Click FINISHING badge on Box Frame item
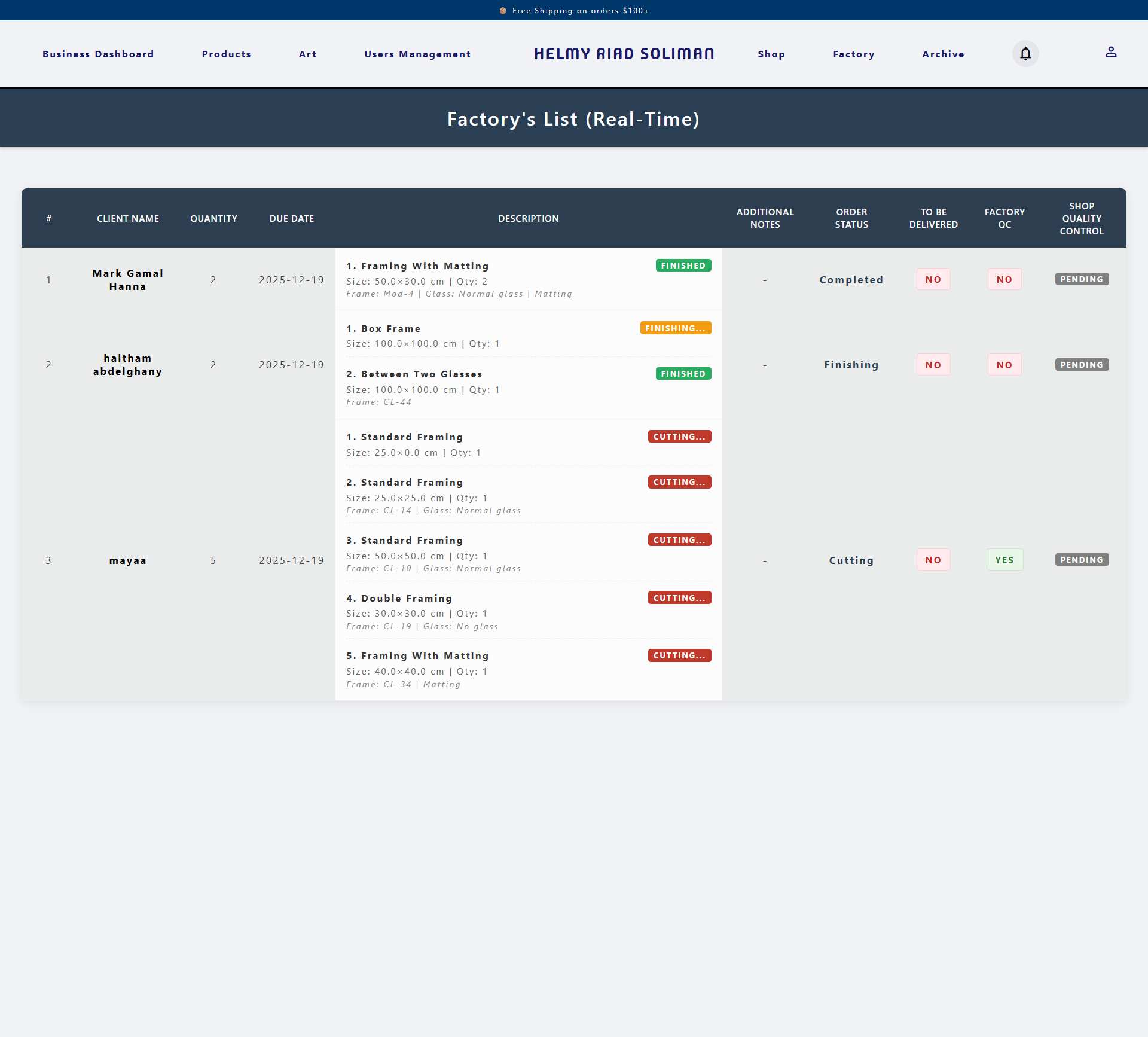The height and width of the screenshot is (1037, 1148). 675,328
